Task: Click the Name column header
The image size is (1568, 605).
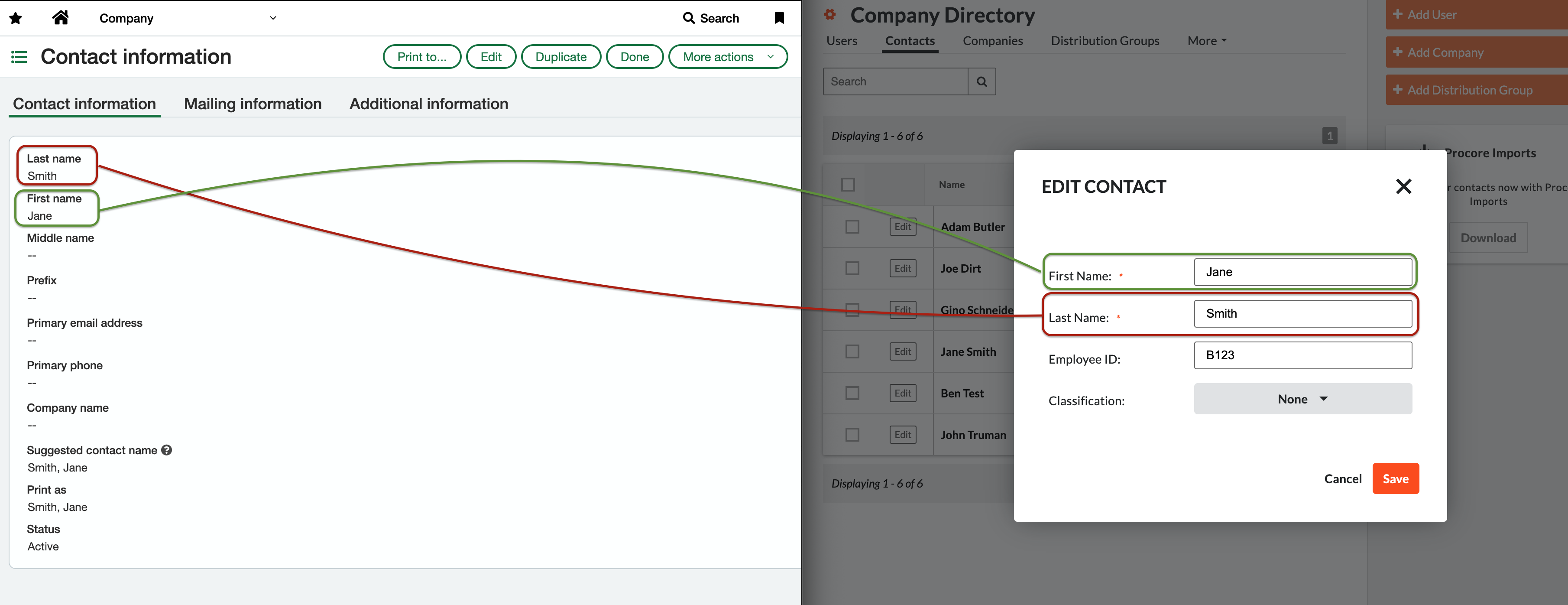Action: pyautogui.click(x=951, y=185)
